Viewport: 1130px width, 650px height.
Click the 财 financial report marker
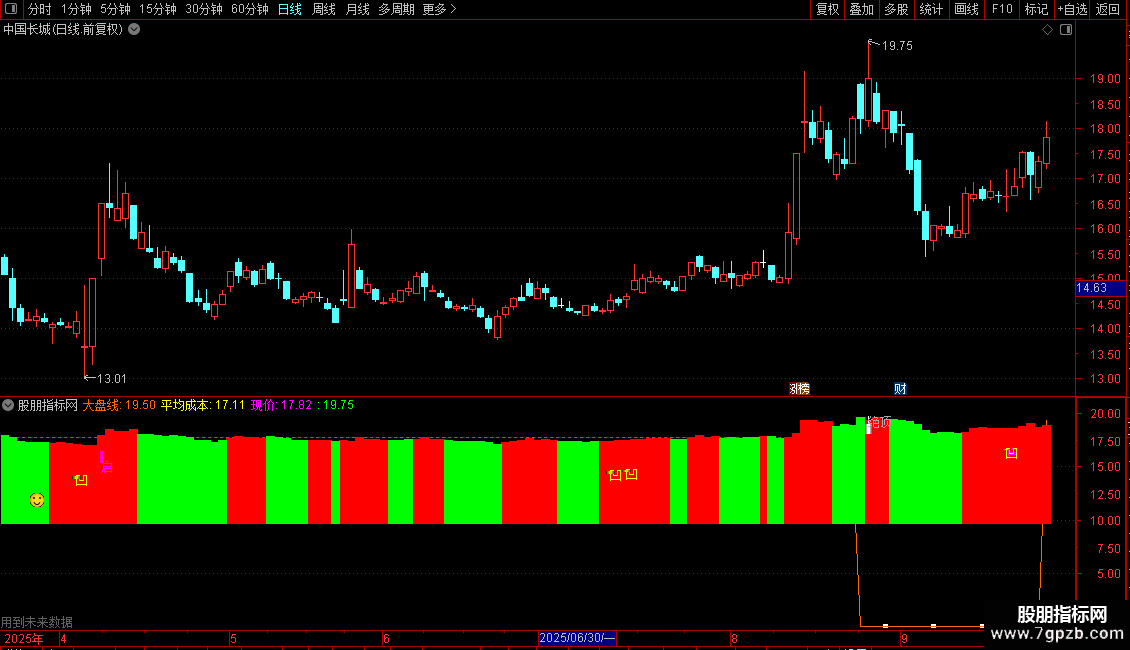tap(900, 388)
